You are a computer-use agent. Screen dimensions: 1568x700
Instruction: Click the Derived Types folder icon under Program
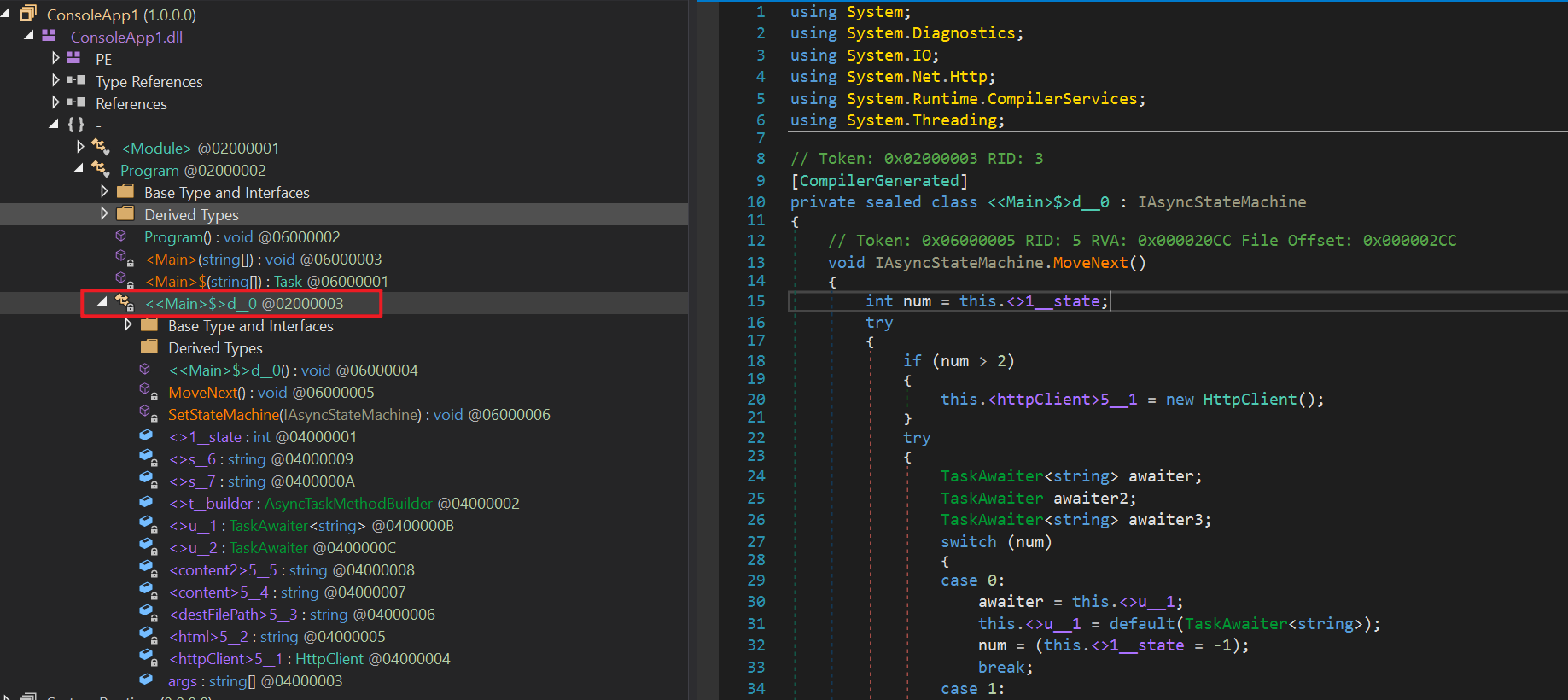click(x=125, y=214)
